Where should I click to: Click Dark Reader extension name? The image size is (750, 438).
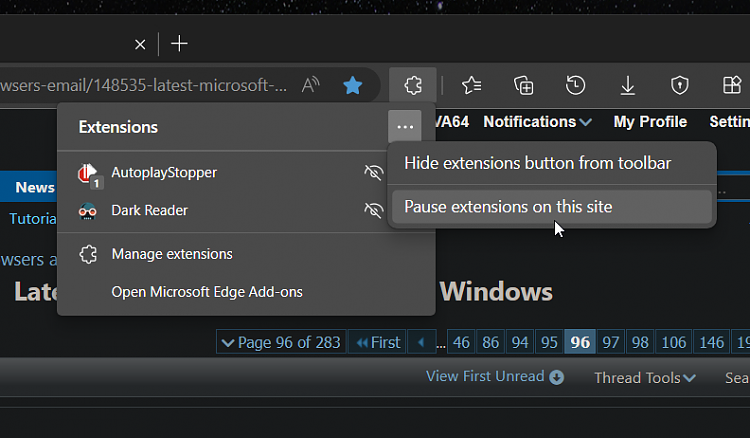coord(149,210)
